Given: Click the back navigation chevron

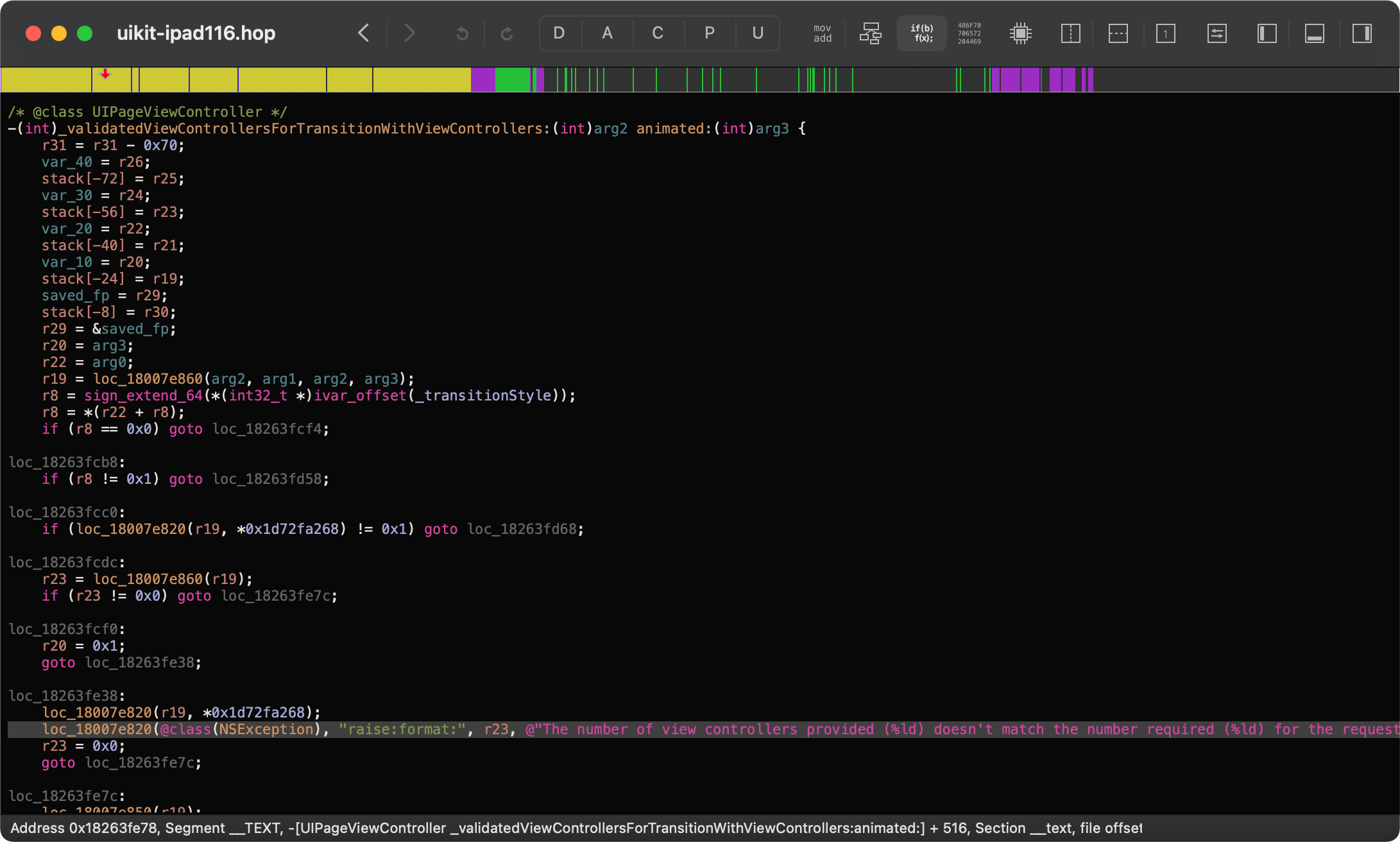Looking at the screenshot, I should coord(363,33).
